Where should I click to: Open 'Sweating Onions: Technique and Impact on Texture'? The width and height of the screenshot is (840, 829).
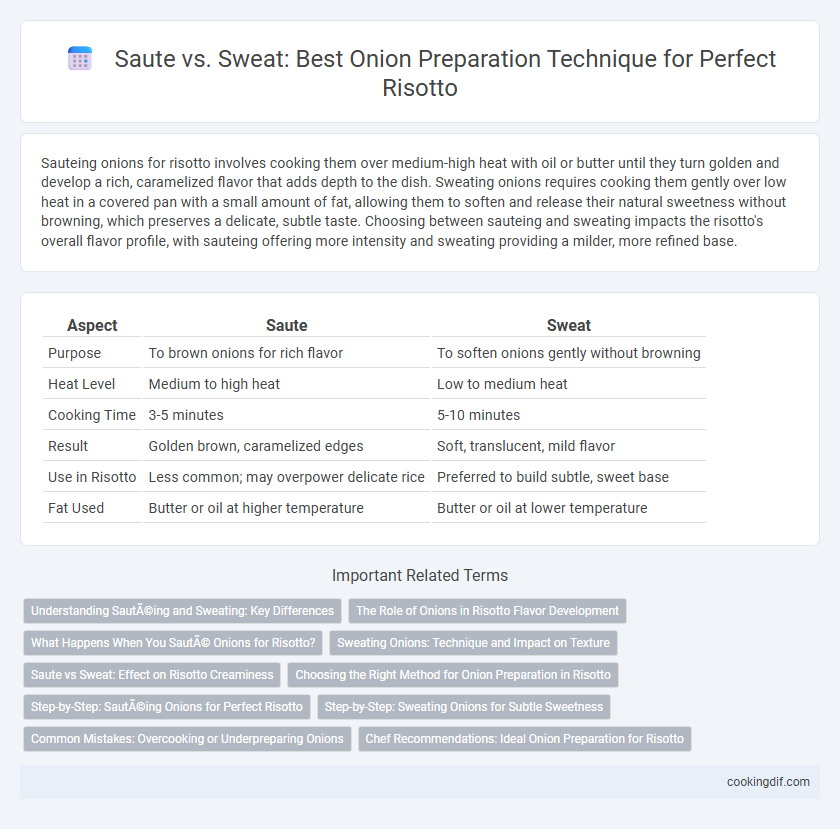pyautogui.click(x=474, y=643)
